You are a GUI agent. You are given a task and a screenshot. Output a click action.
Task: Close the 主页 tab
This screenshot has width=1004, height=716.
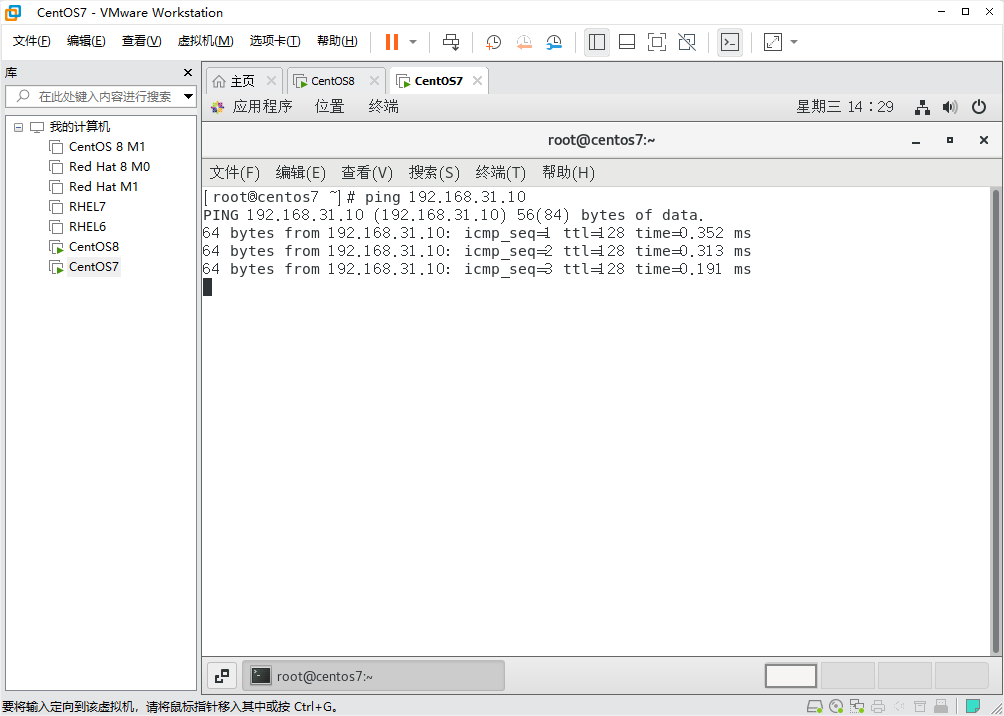pos(271,81)
